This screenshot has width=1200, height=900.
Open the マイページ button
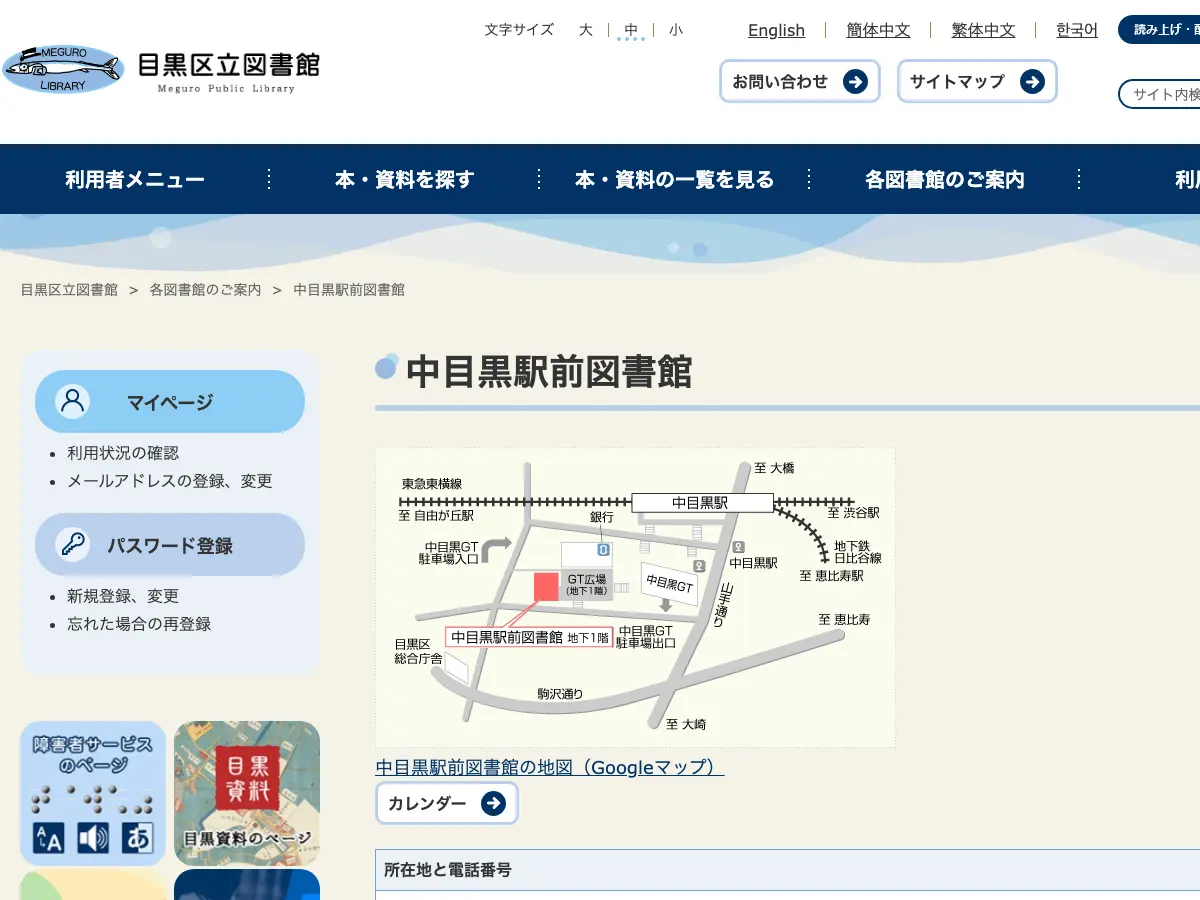(170, 402)
